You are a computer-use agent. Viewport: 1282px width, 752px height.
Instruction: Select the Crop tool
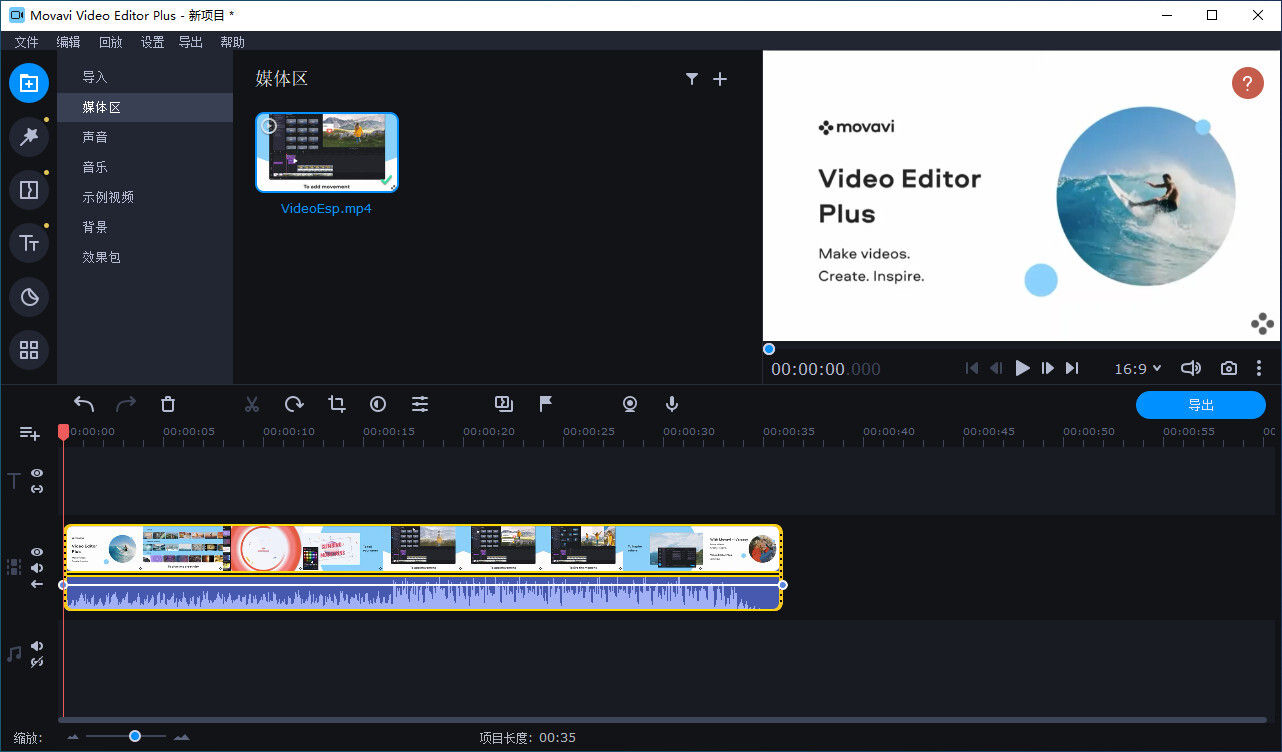coord(337,404)
